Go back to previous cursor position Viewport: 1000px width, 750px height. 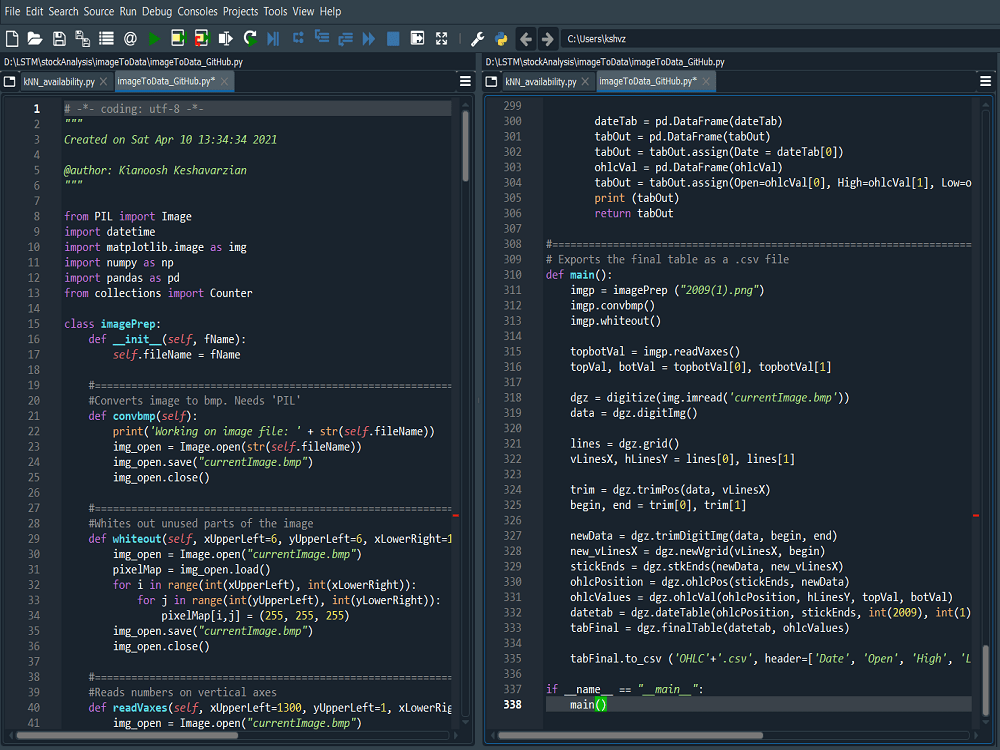[x=526, y=38]
